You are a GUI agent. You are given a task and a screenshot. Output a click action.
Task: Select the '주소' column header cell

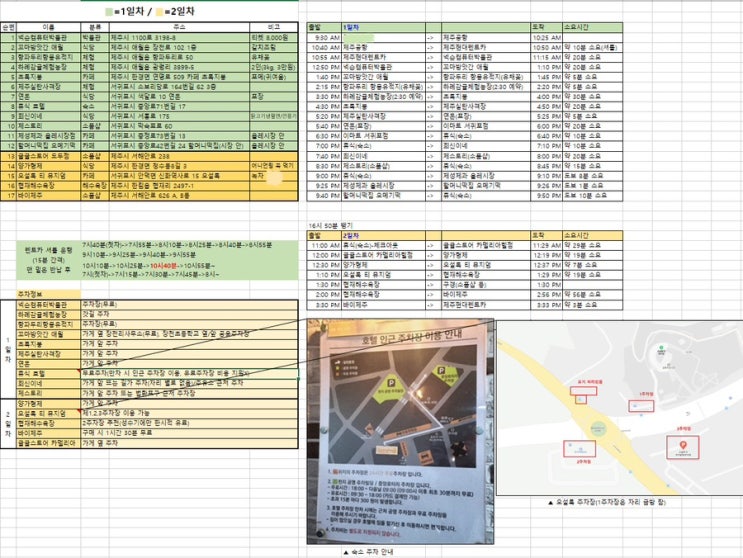[x=179, y=27]
